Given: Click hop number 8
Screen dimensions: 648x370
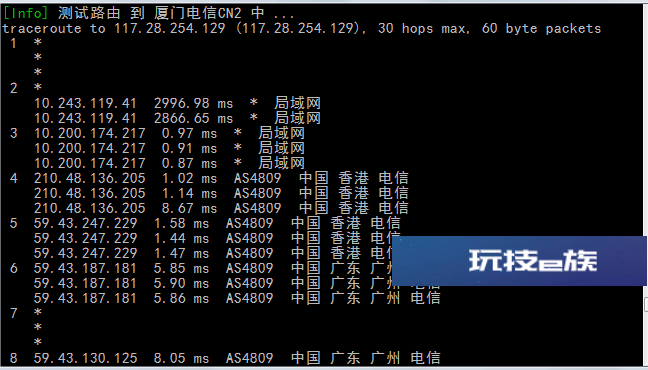Looking at the screenshot, I should [x=14, y=358].
